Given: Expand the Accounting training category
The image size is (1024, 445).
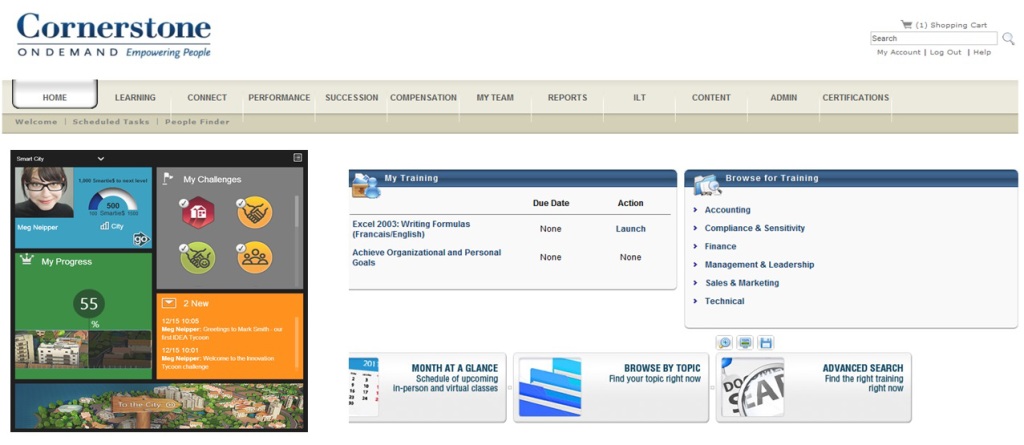Looking at the screenshot, I should point(727,210).
